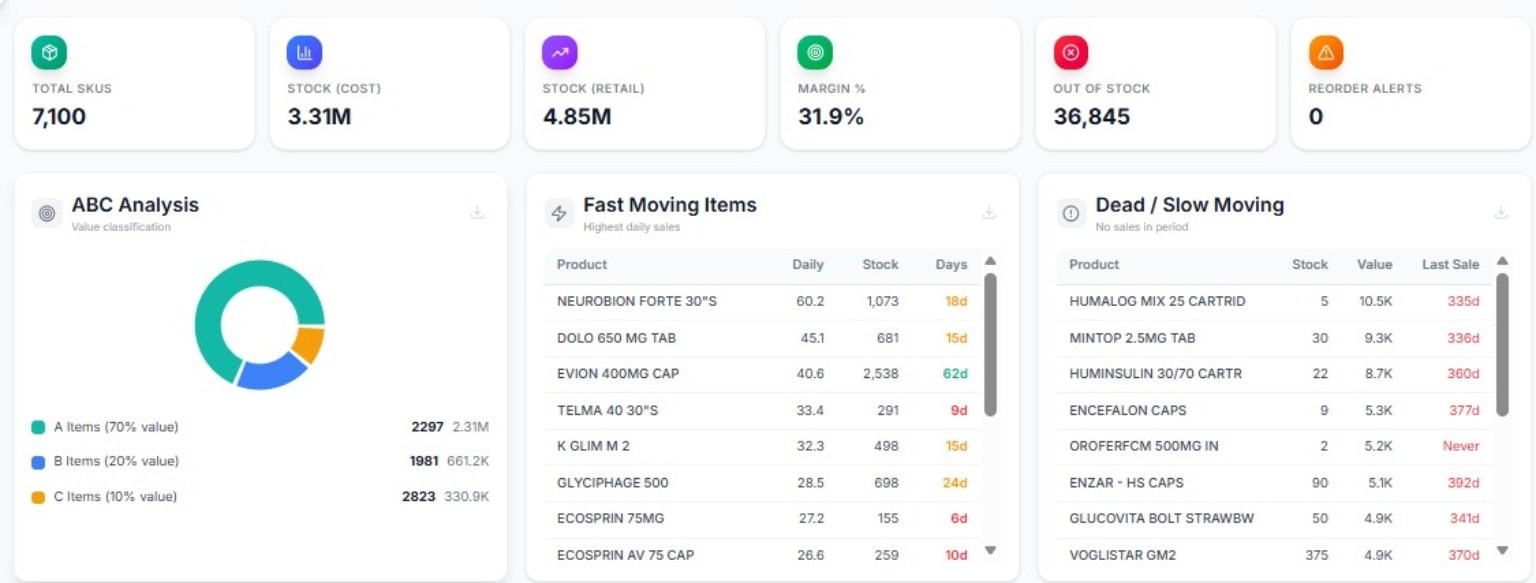Select DOLO 650 MG TAB row
1536x583 pixels.
point(762,338)
